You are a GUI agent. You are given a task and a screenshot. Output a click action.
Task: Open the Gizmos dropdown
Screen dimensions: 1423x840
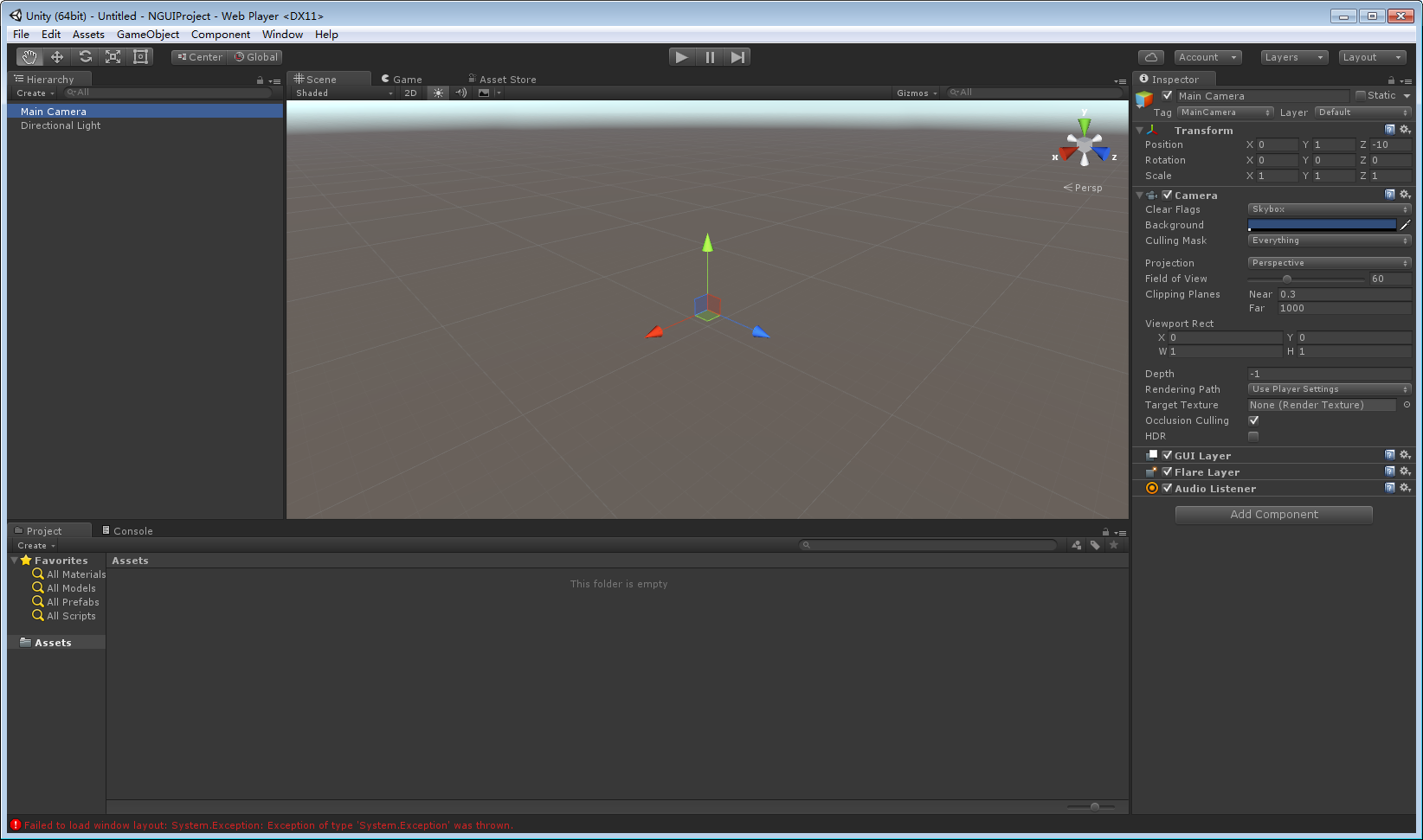[917, 93]
